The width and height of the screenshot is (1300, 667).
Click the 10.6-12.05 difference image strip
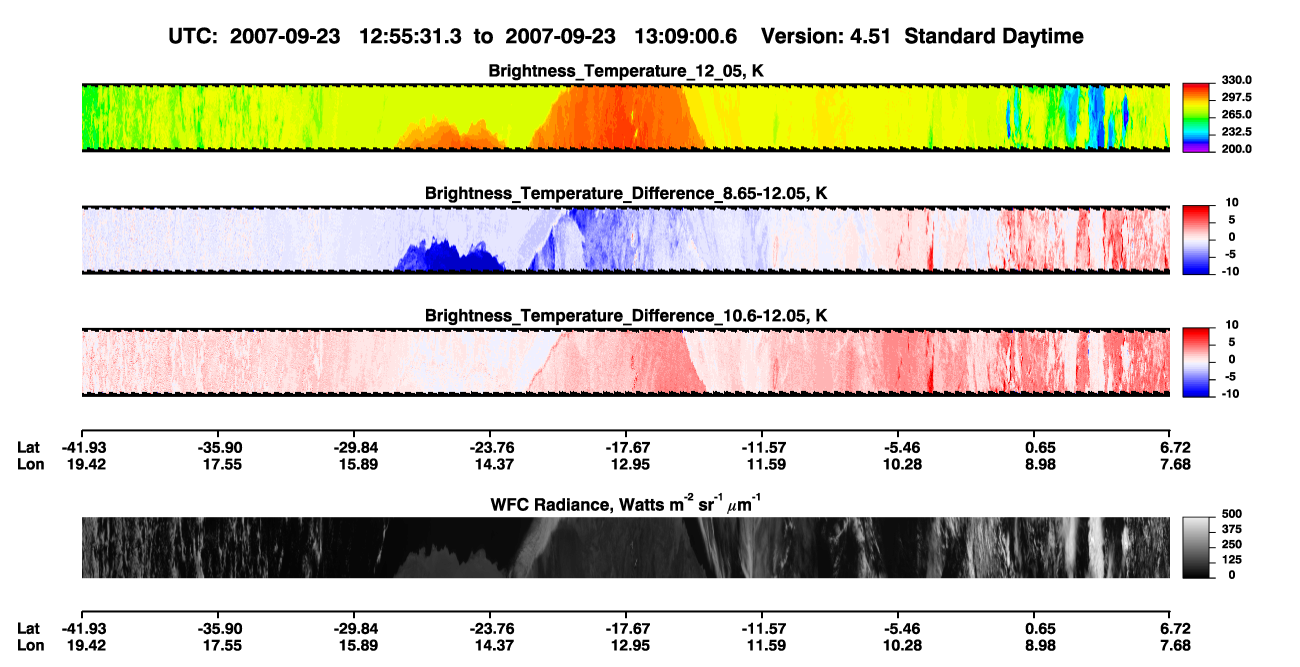(x=625, y=362)
